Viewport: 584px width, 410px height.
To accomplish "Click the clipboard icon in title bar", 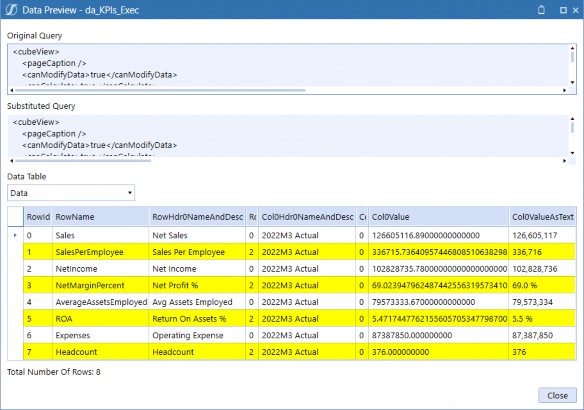I will tap(541, 10).
